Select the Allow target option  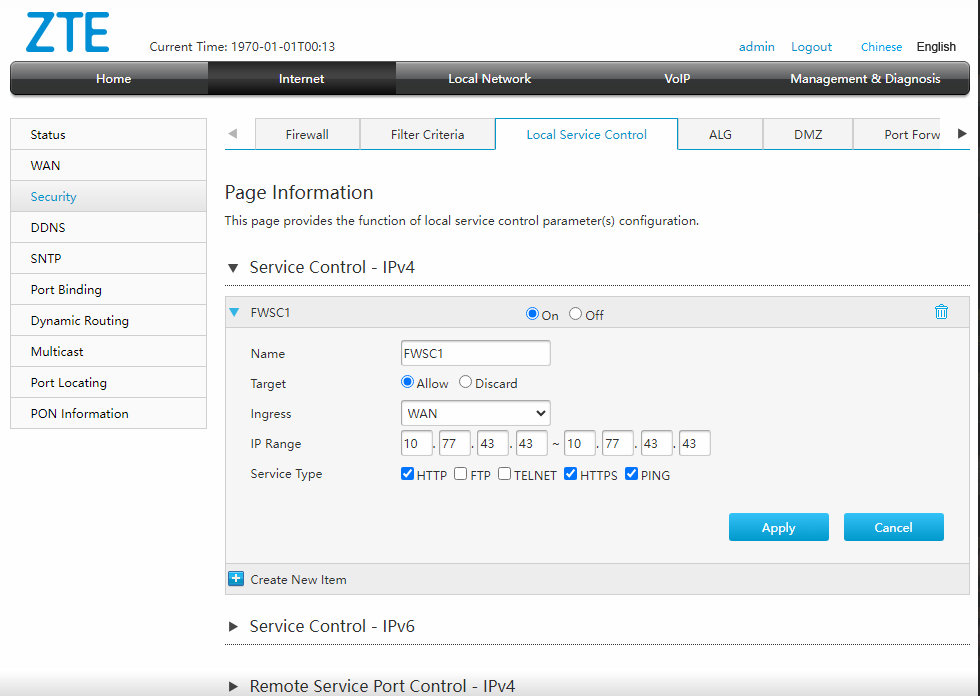(407, 382)
